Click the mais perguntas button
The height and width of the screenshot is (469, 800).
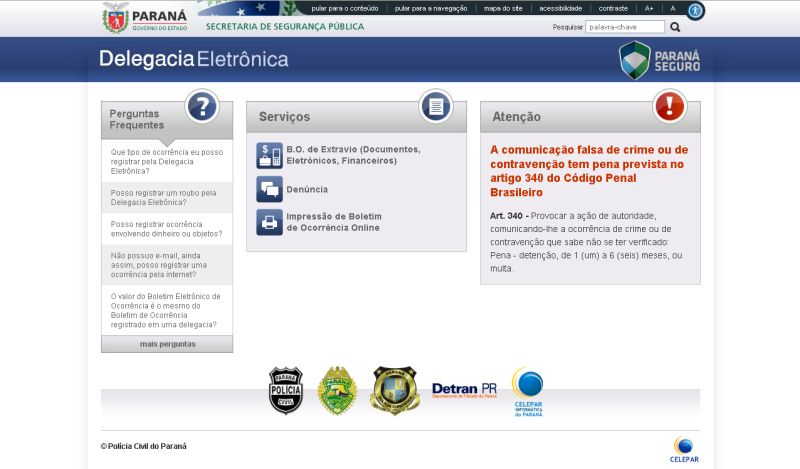point(167,344)
